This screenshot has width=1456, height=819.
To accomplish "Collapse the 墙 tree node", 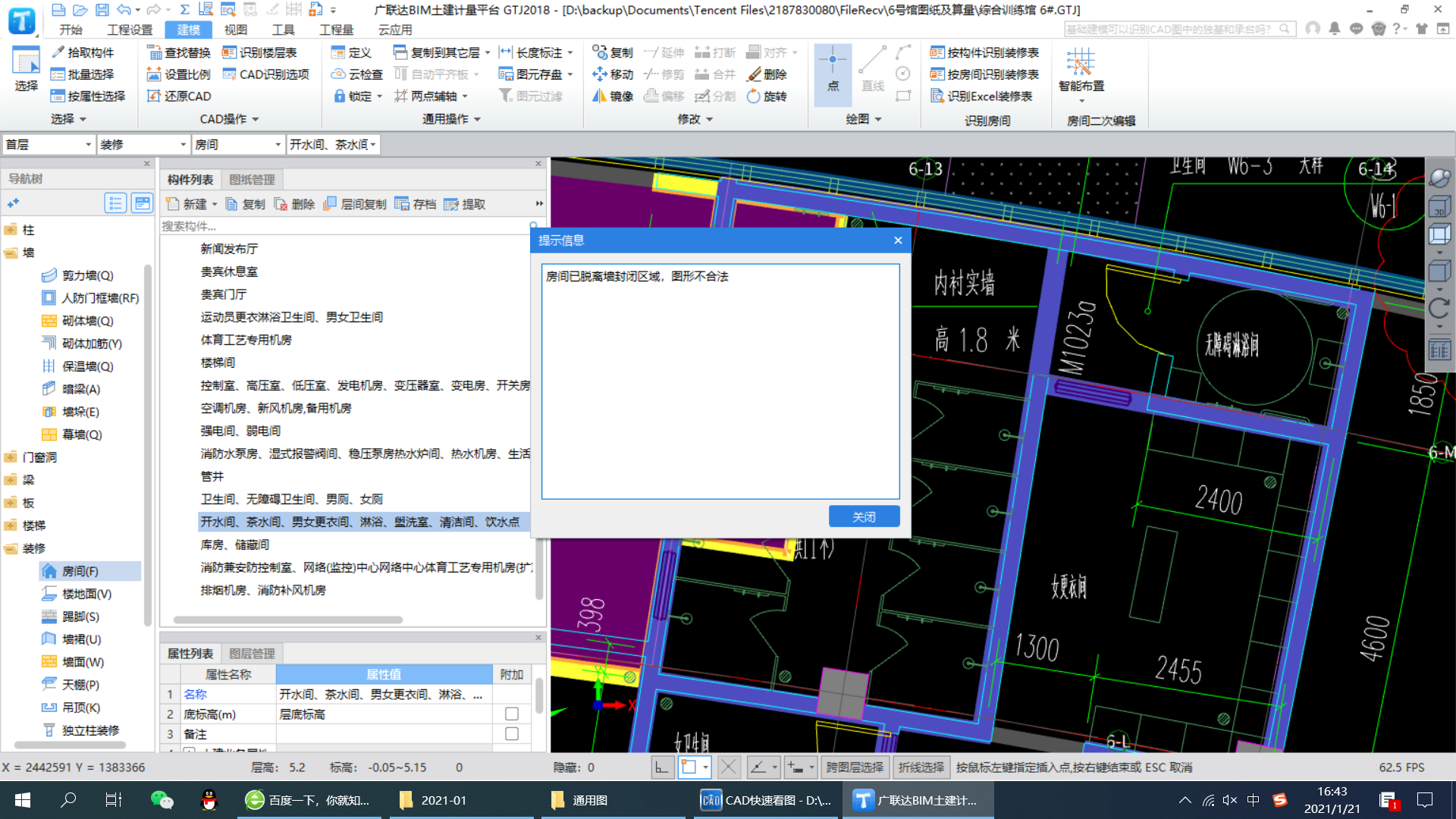I will pos(11,253).
